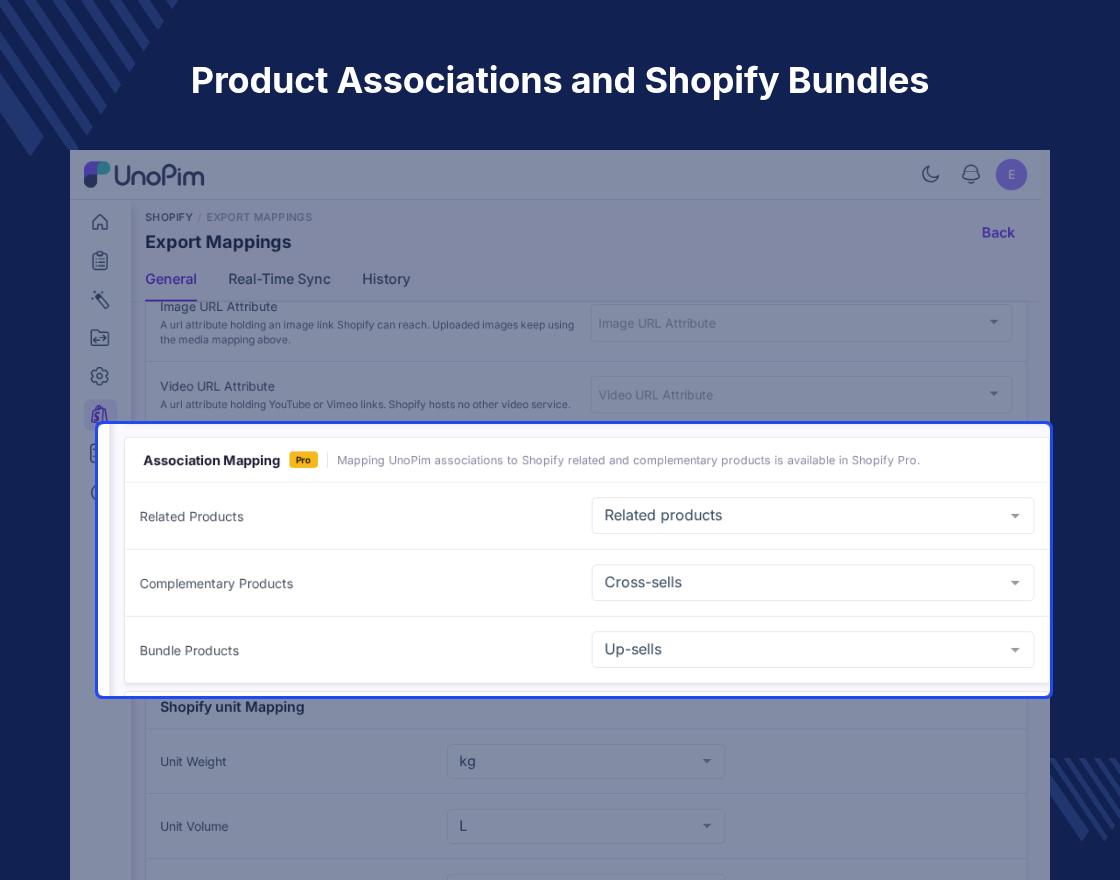1120x880 pixels.
Task: Click Complementary Products label
Action: 216,584
